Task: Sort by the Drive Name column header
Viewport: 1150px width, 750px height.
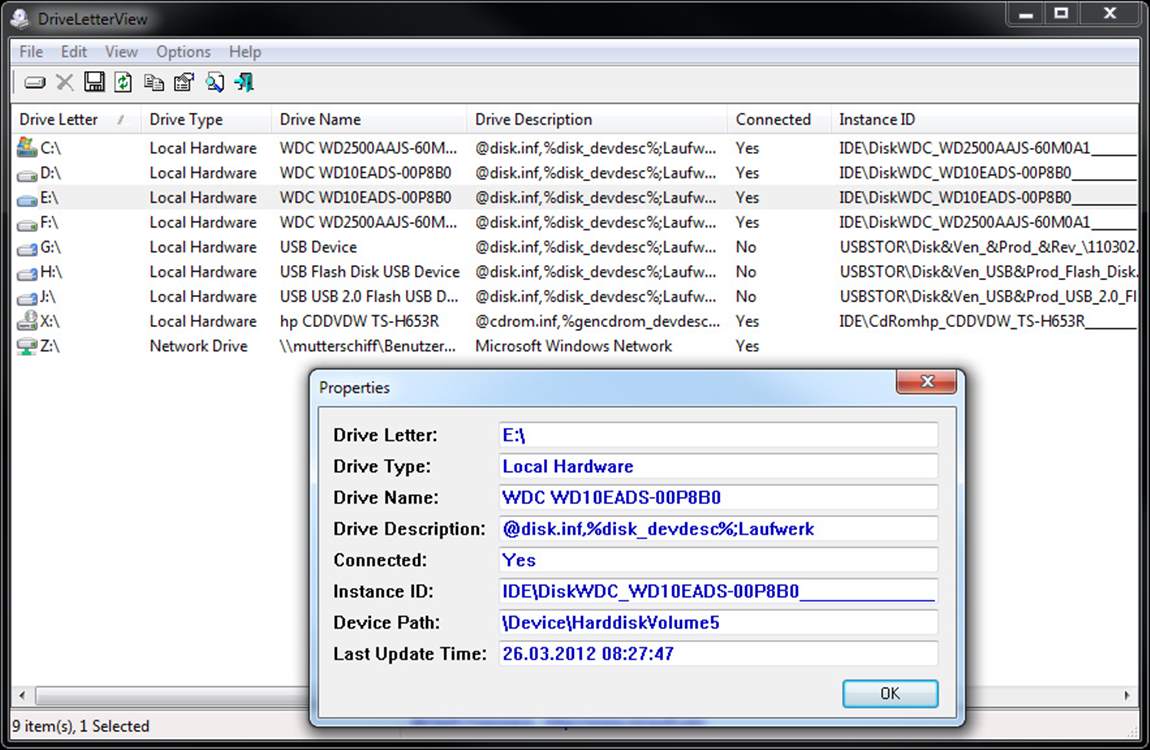Action: tap(369, 120)
